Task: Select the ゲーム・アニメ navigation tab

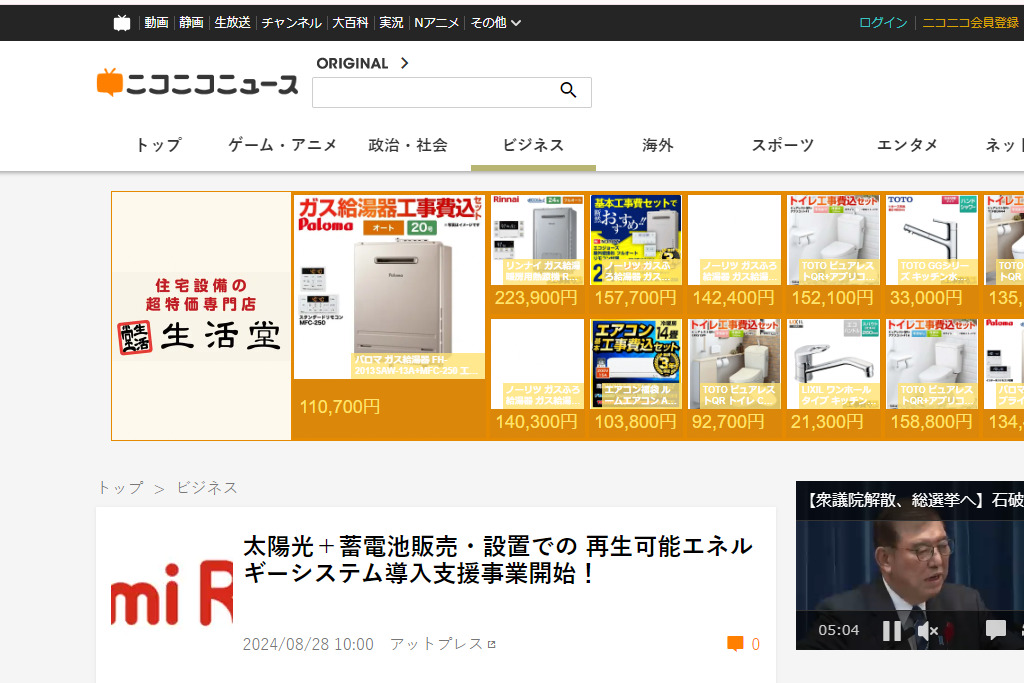Action: click(x=282, y=145)
